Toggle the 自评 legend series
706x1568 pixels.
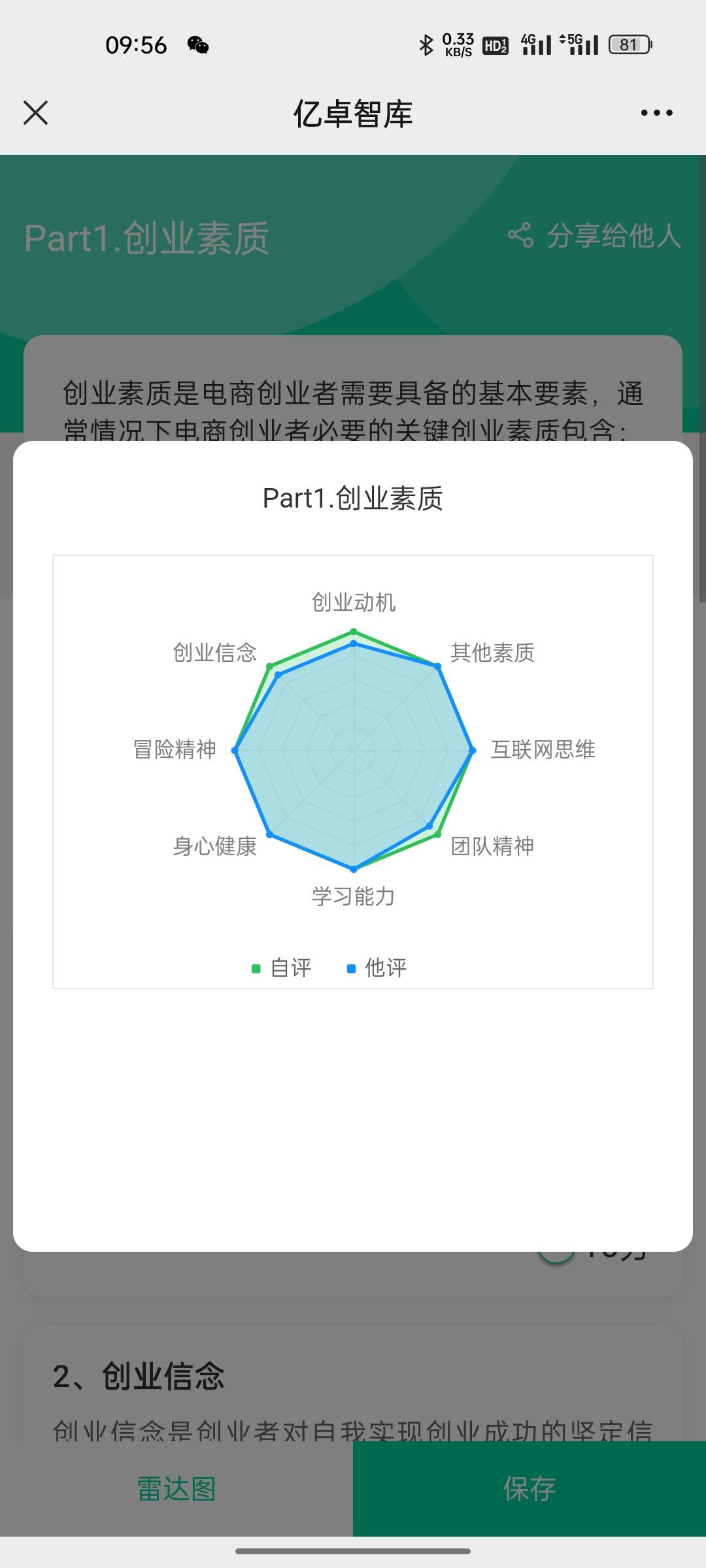click(x=282, y=968)
